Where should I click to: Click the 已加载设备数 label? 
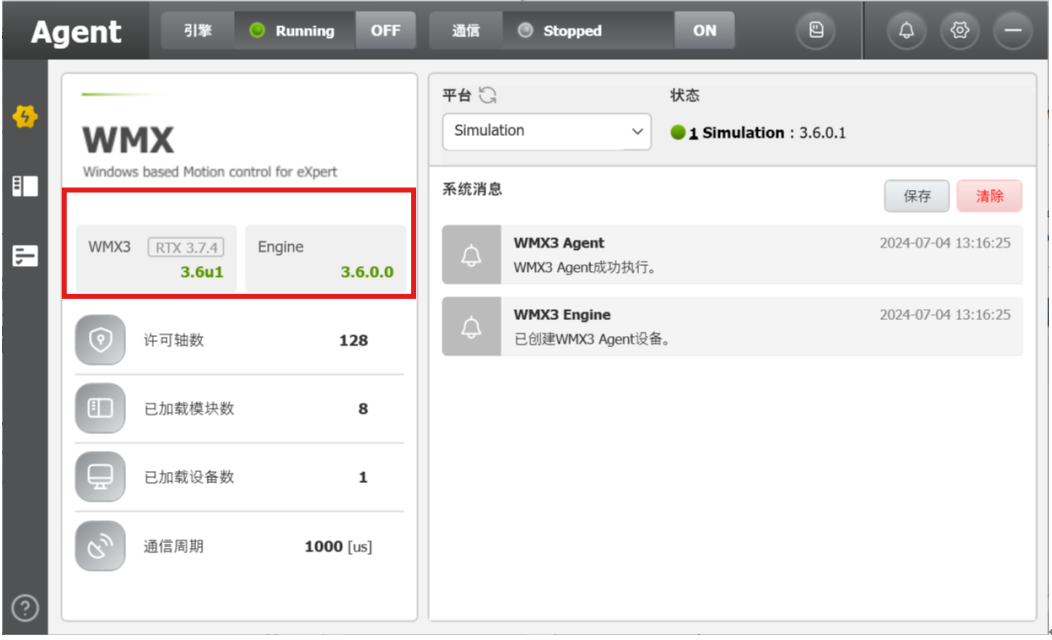(189, 477)
